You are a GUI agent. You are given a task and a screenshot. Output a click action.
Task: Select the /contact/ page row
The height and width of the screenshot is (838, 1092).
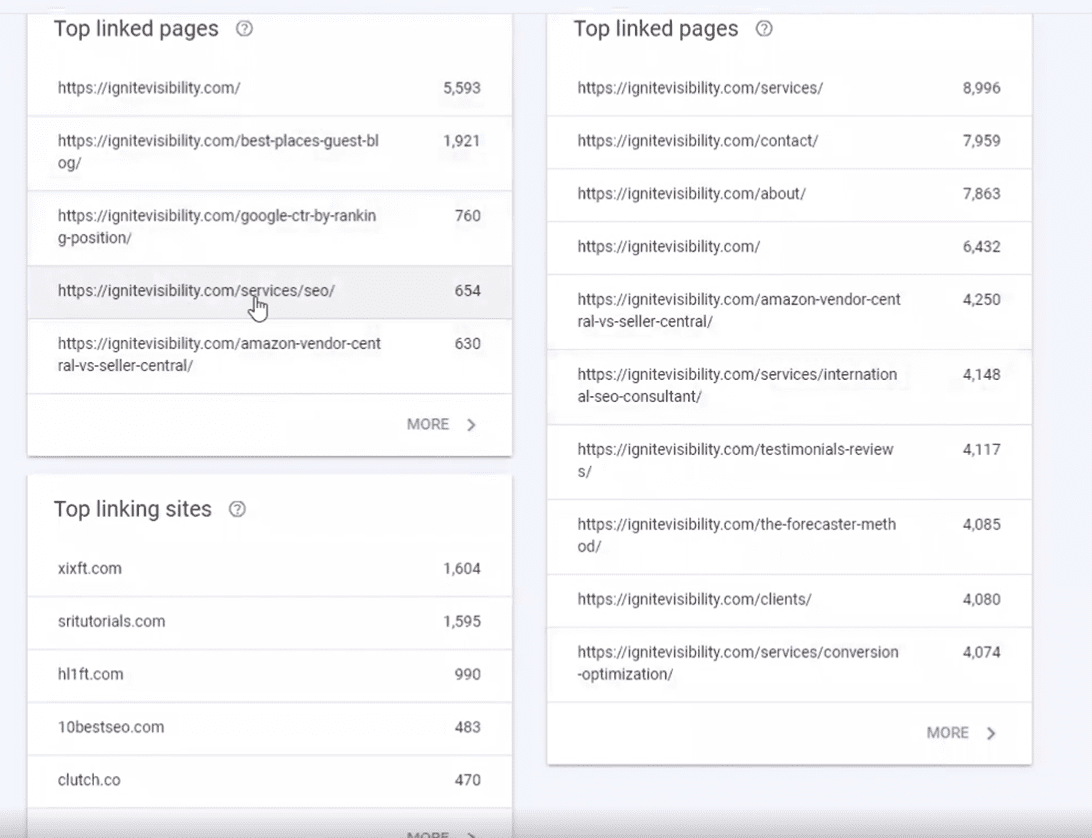[x=788, y=141]
